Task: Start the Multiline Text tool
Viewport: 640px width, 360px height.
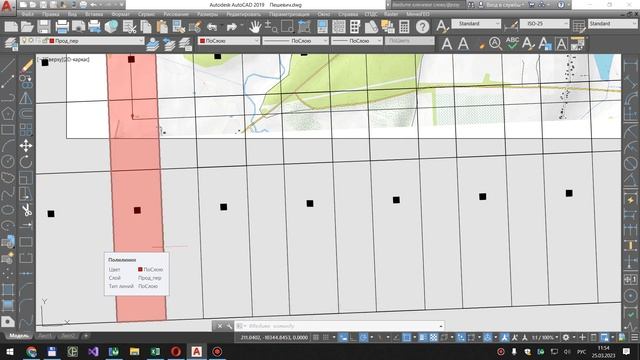Action: 447,43
